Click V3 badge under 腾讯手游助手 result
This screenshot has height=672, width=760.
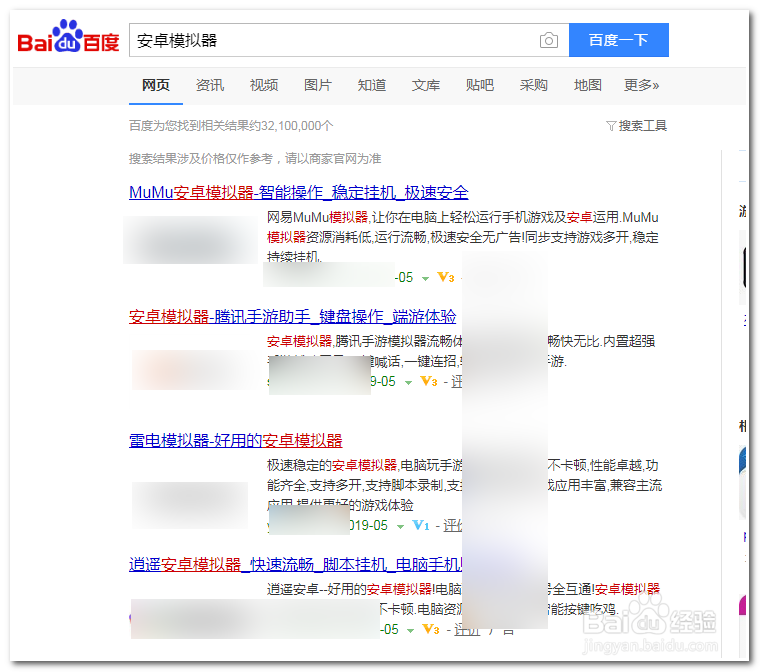429,382
